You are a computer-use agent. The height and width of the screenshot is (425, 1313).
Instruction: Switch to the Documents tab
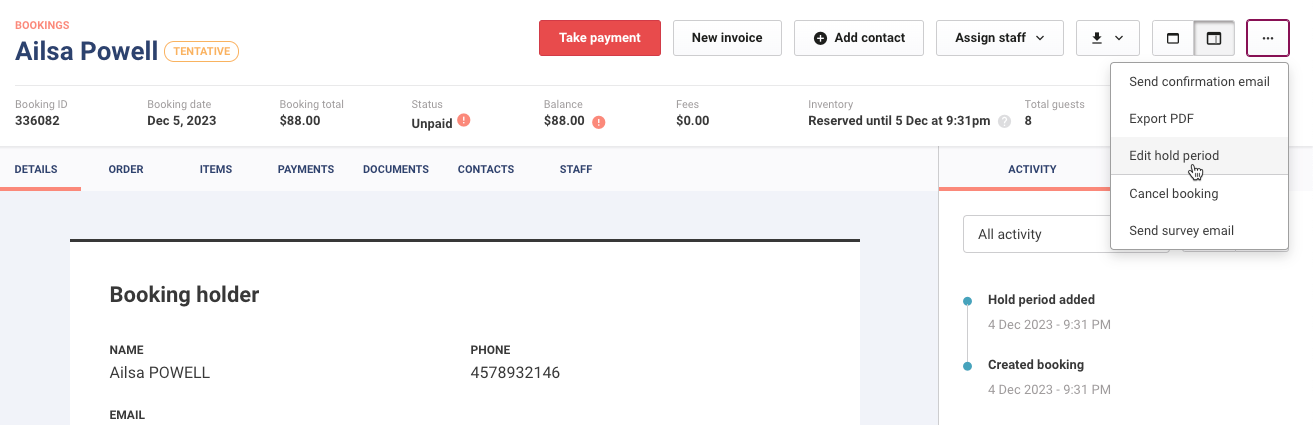click(396, 169)
